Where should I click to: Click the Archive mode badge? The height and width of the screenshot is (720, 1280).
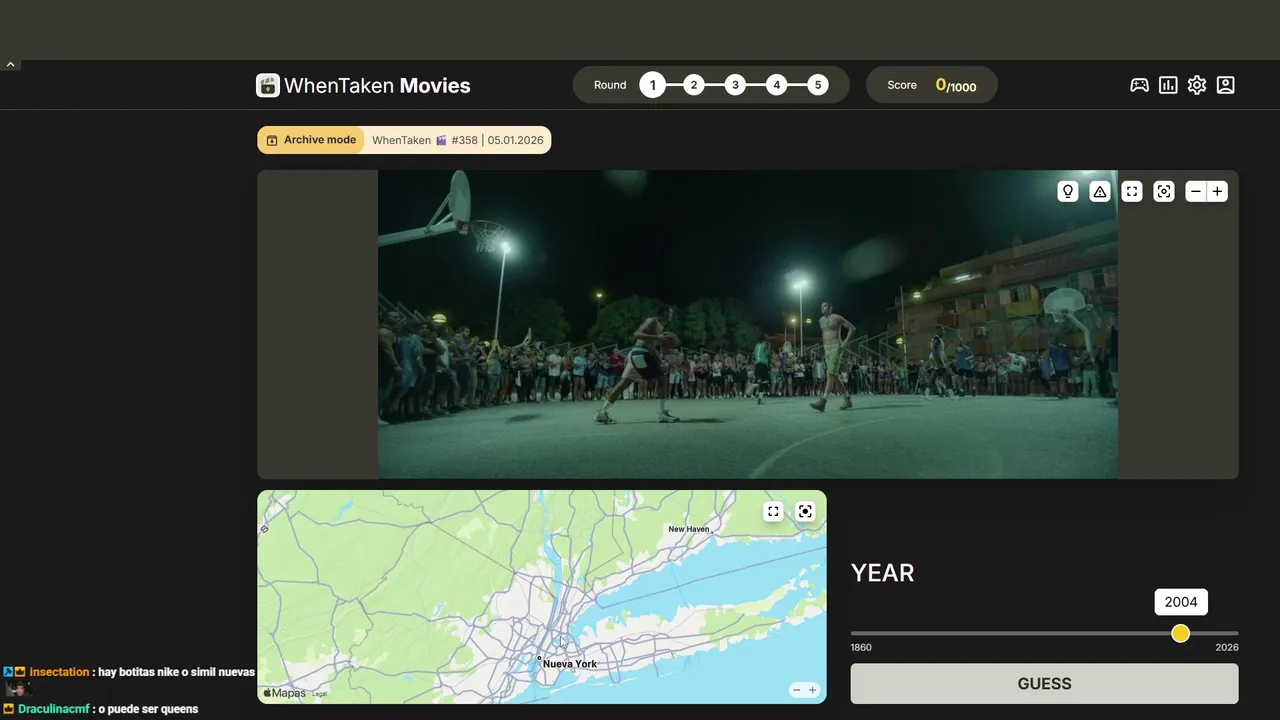tap(311, 140)
